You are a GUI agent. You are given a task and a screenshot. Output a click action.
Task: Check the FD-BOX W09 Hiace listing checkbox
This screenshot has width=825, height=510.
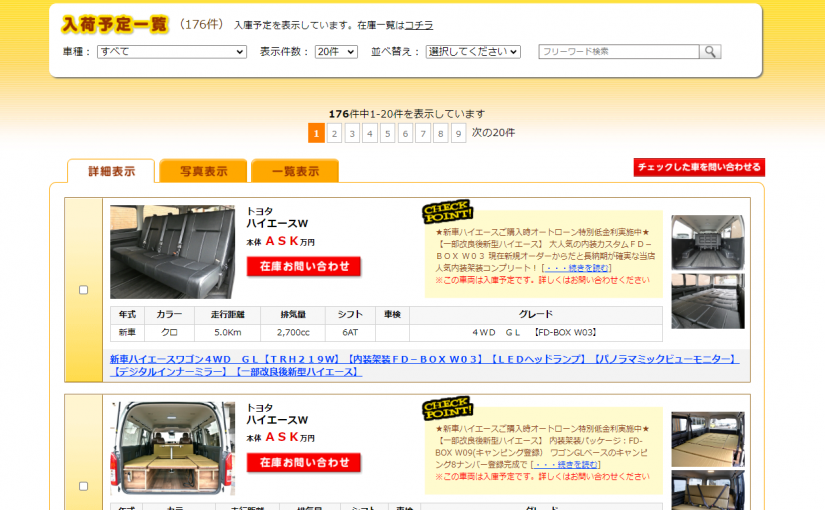coord(84,486)
